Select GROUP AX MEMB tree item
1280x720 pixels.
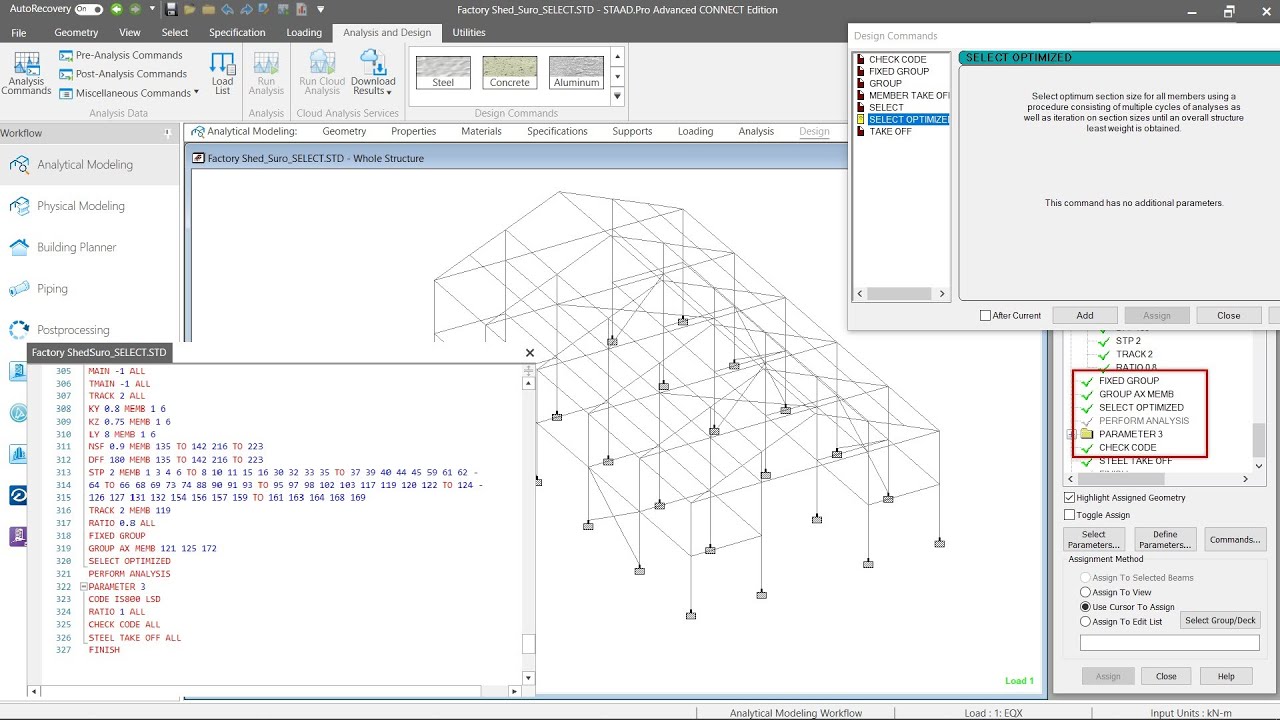[x=1136, y=394]
